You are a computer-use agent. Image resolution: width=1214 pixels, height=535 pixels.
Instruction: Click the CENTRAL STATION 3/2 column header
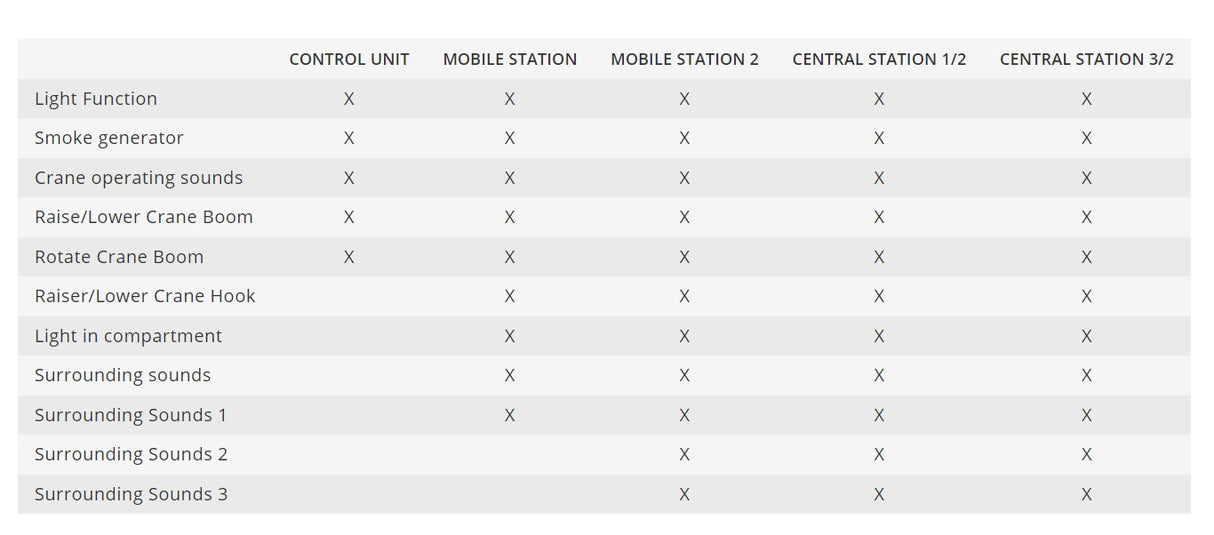click(1086, 59)
